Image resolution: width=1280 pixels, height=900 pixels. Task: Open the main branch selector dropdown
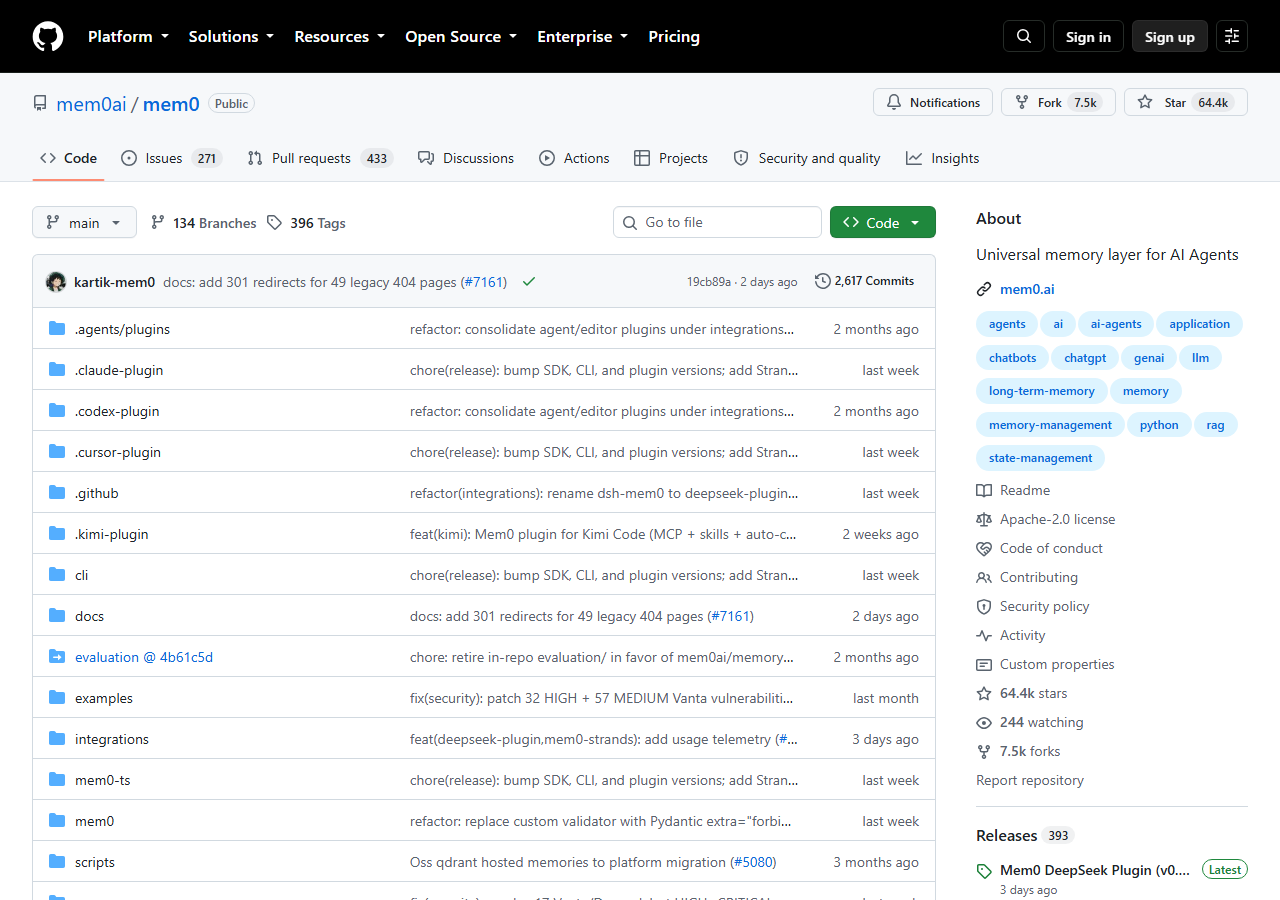coord(84,223)
